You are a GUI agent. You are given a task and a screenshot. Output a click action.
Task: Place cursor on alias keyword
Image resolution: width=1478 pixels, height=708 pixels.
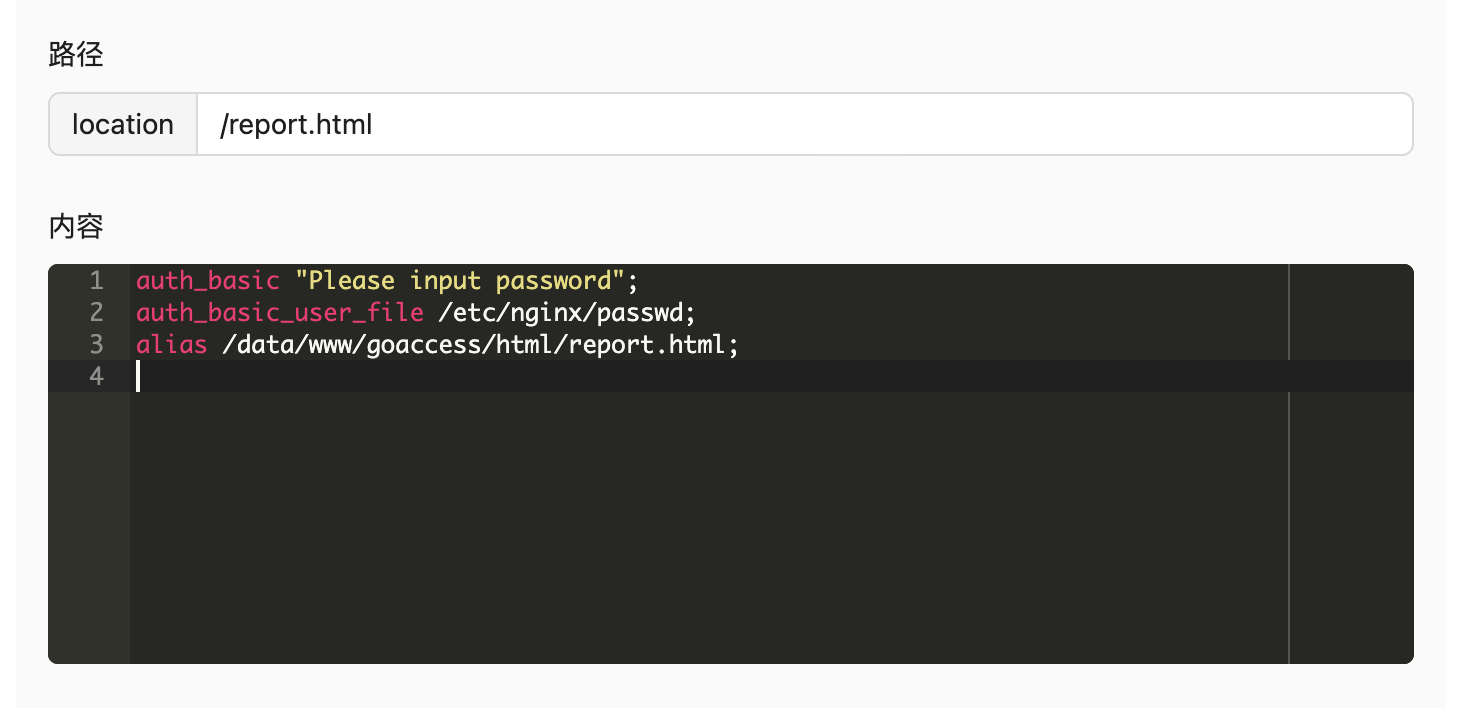[172, 344]
